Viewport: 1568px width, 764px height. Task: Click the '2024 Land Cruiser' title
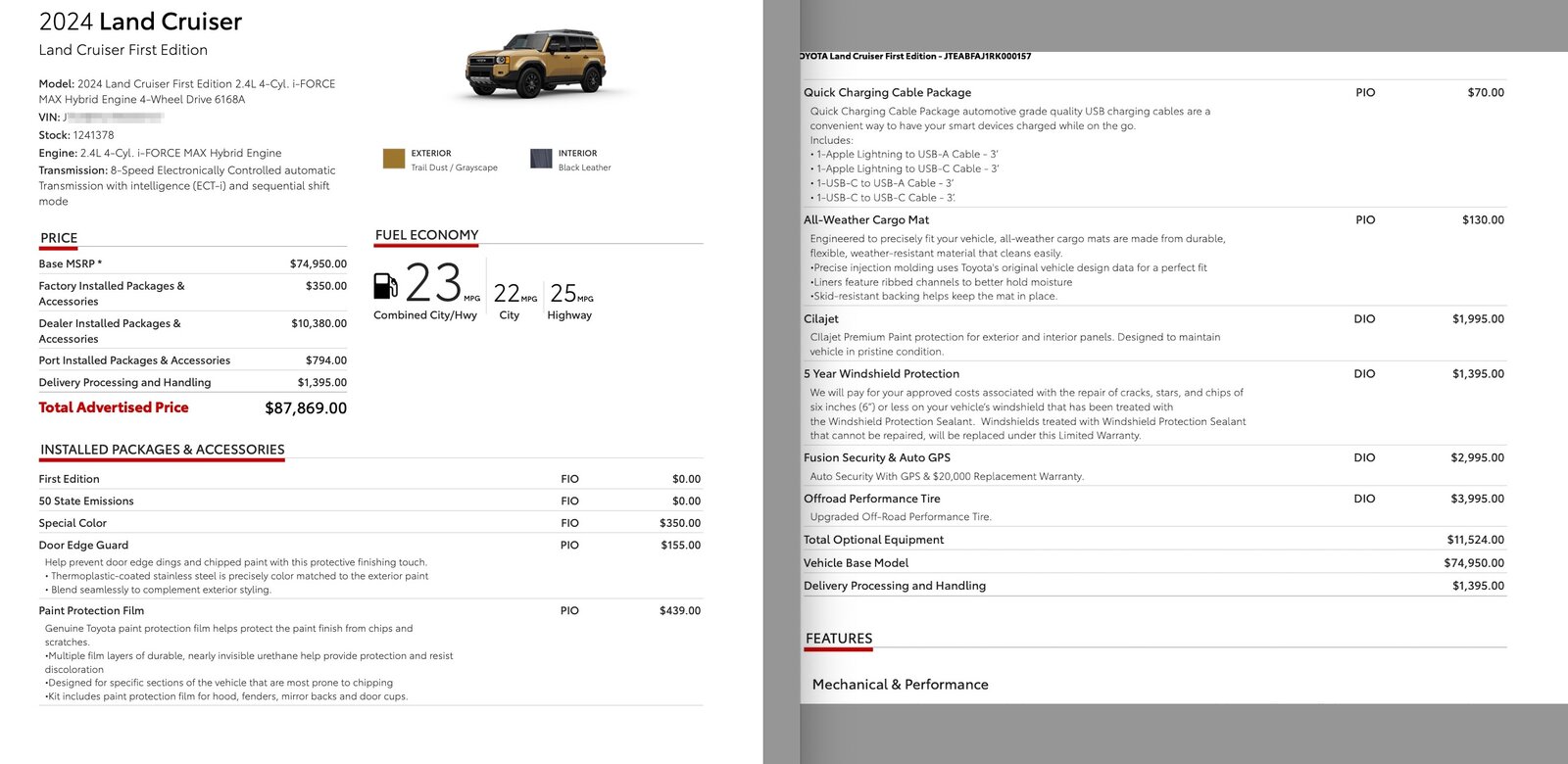pyautogui.click(x=140, y=22)
